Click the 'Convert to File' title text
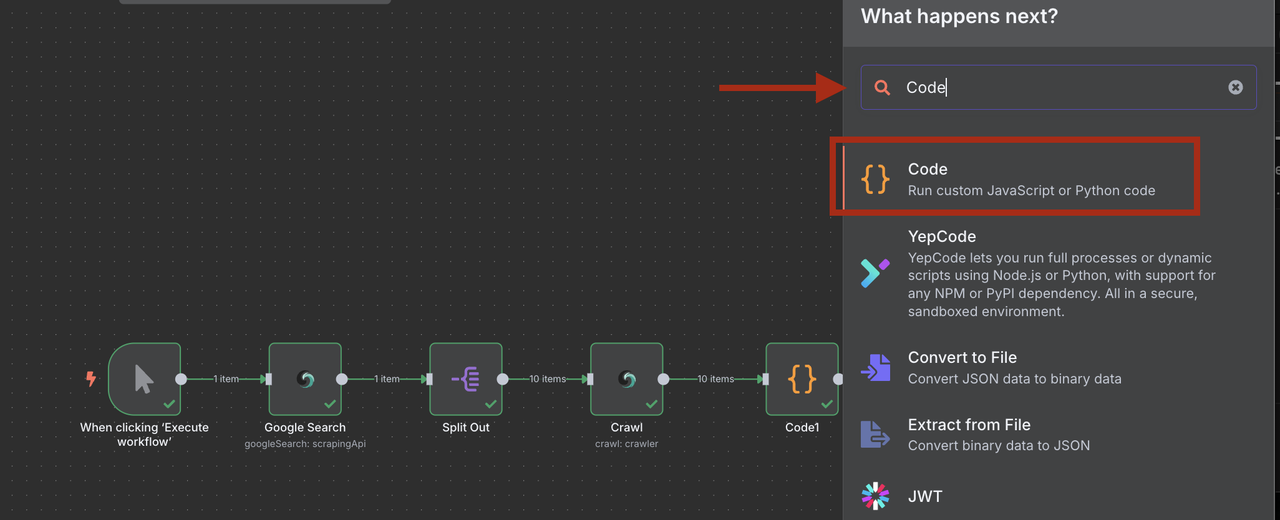This screenshot has width=1280, height=520. 962,357
